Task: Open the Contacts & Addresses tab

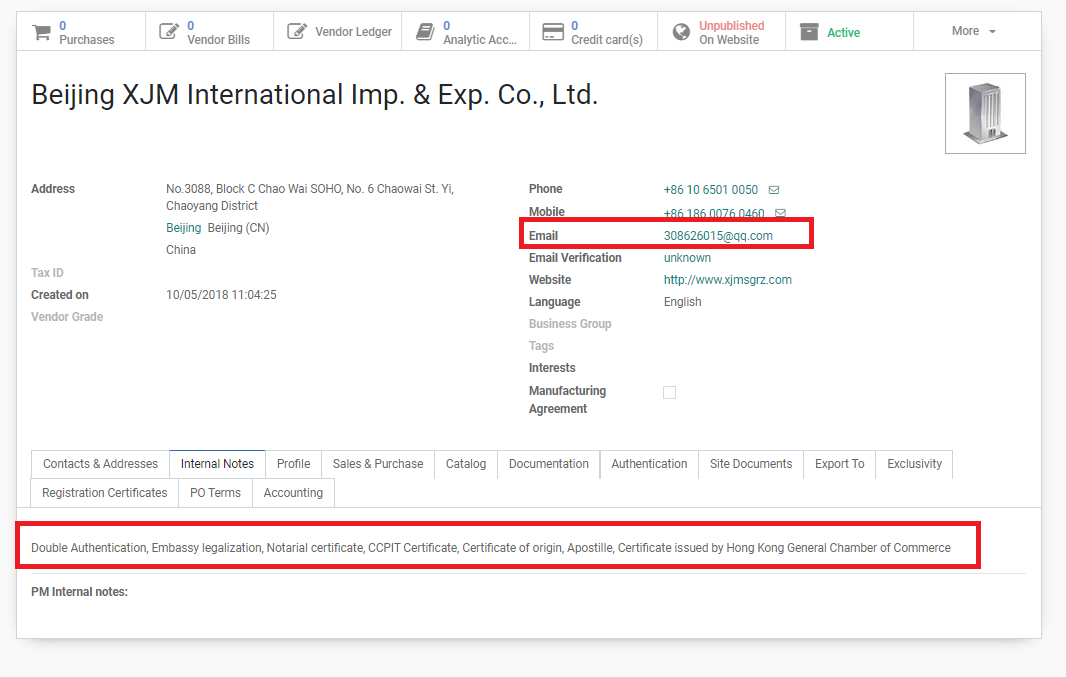Action: pyautogui.click(x=101, y=464)
